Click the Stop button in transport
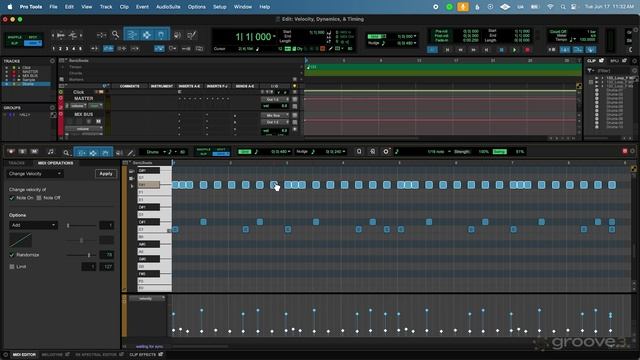Image resolution: width=640 pixels, height=360 pixels. [x=501, y=50]
